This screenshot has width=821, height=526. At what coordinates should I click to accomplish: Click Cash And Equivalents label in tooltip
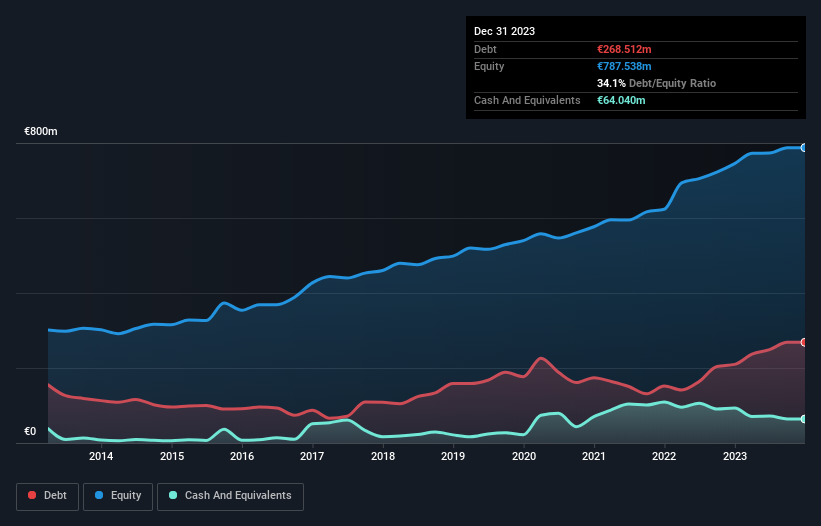pos(527,100)
